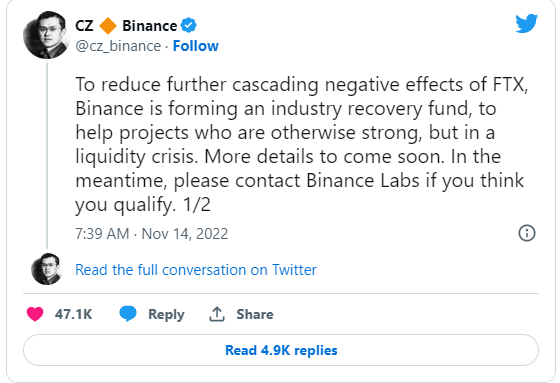Open the Read 4.9K replies button
Image resolution: width=560 pixels, height=383 pixels.
(281, 350)
